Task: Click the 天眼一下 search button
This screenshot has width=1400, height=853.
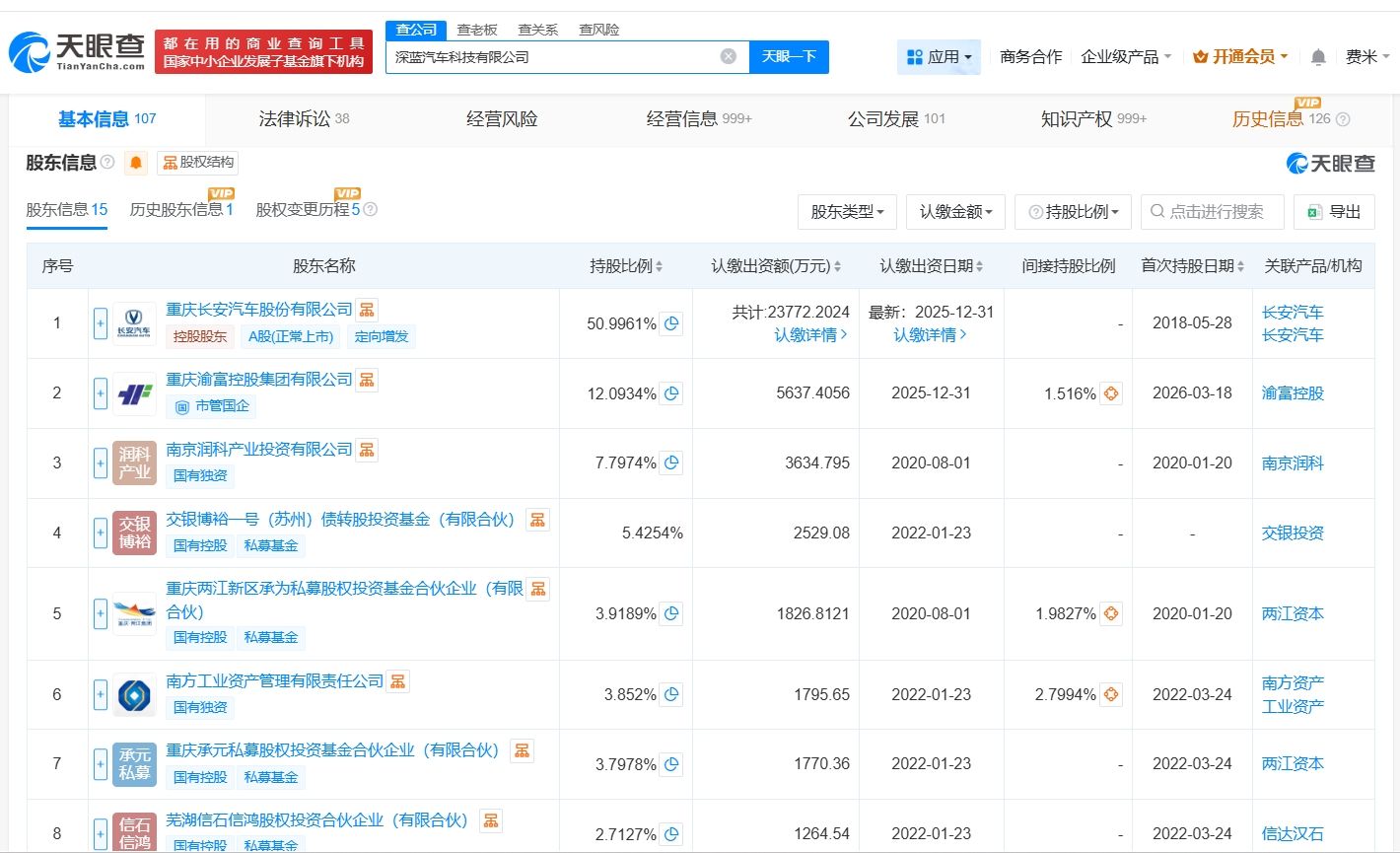Action: (x=789, y=56)
